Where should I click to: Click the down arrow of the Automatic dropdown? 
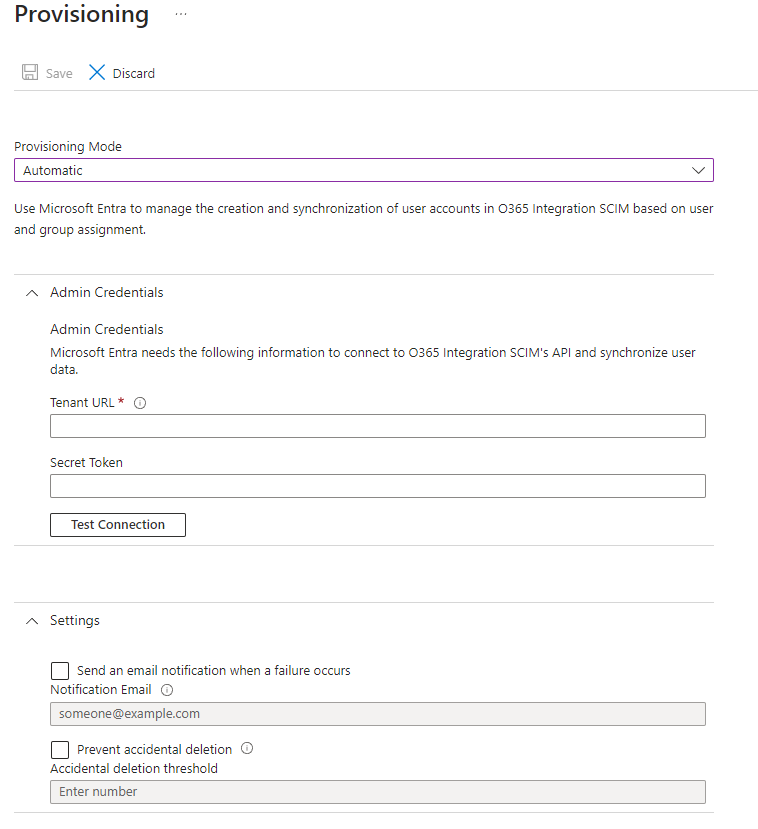pyautogui.click(x=699, y=170)
